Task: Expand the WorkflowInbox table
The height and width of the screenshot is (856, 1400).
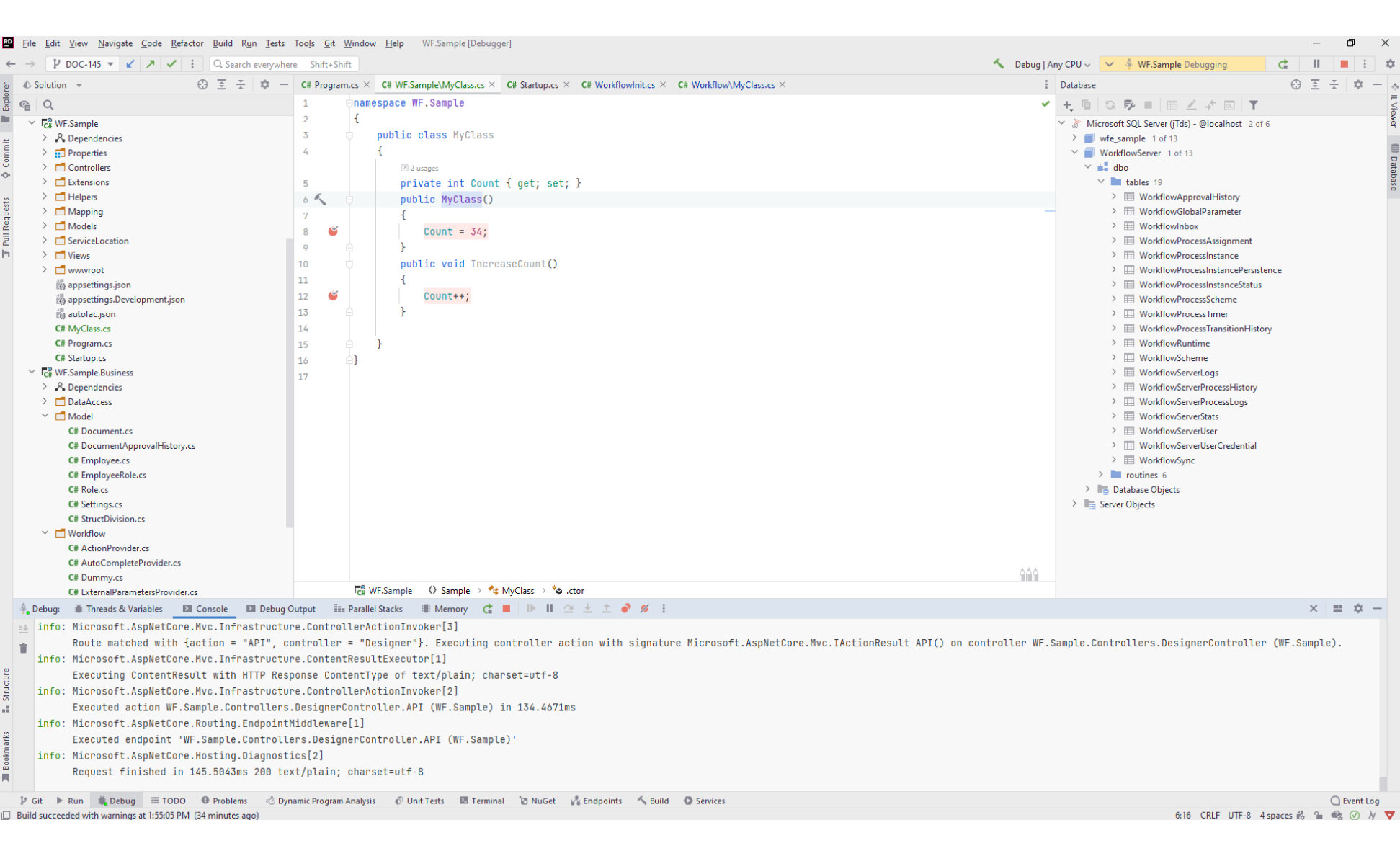Action: pos(1114,226)
